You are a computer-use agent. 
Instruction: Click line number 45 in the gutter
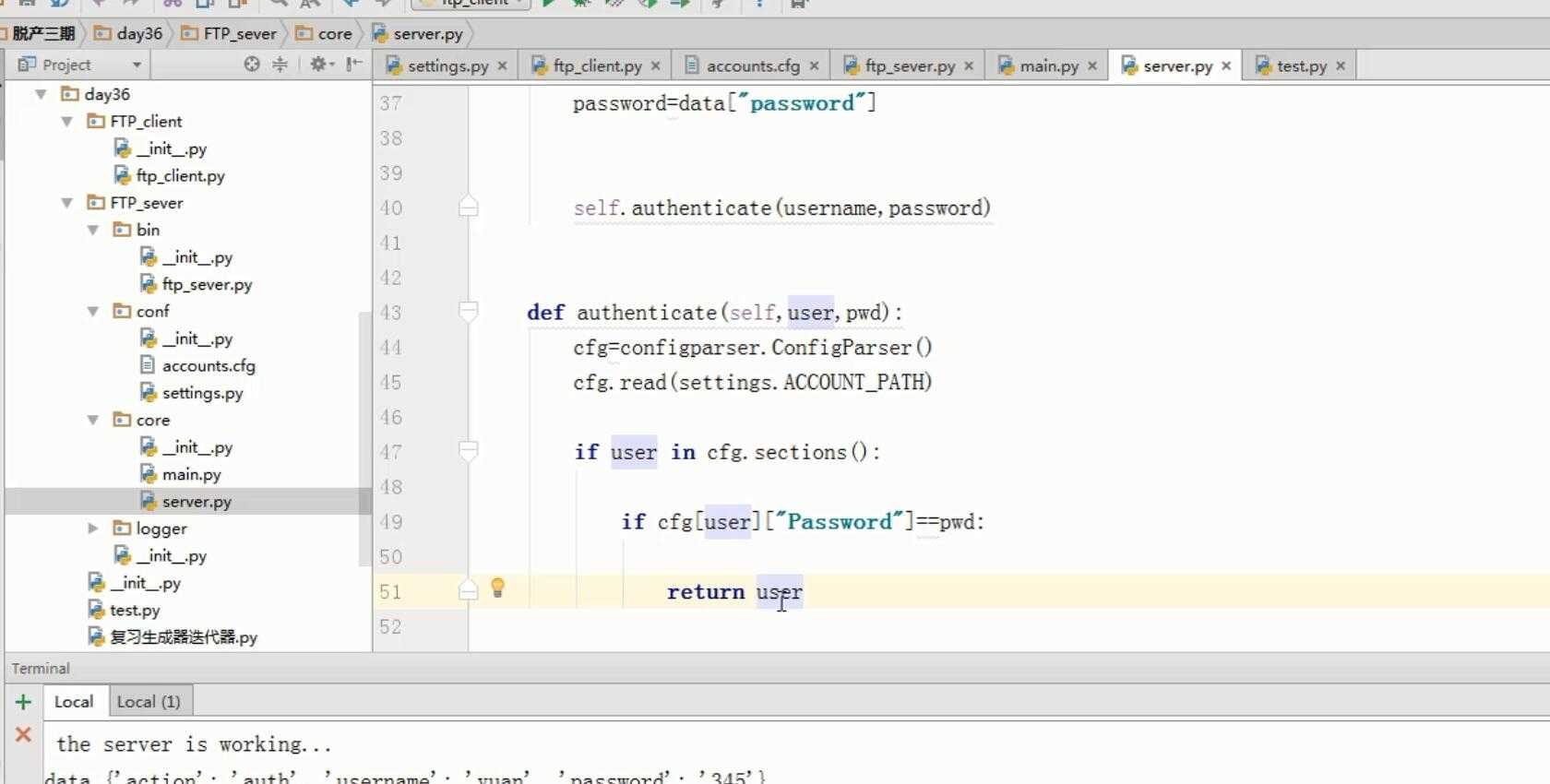coord(391,382)
